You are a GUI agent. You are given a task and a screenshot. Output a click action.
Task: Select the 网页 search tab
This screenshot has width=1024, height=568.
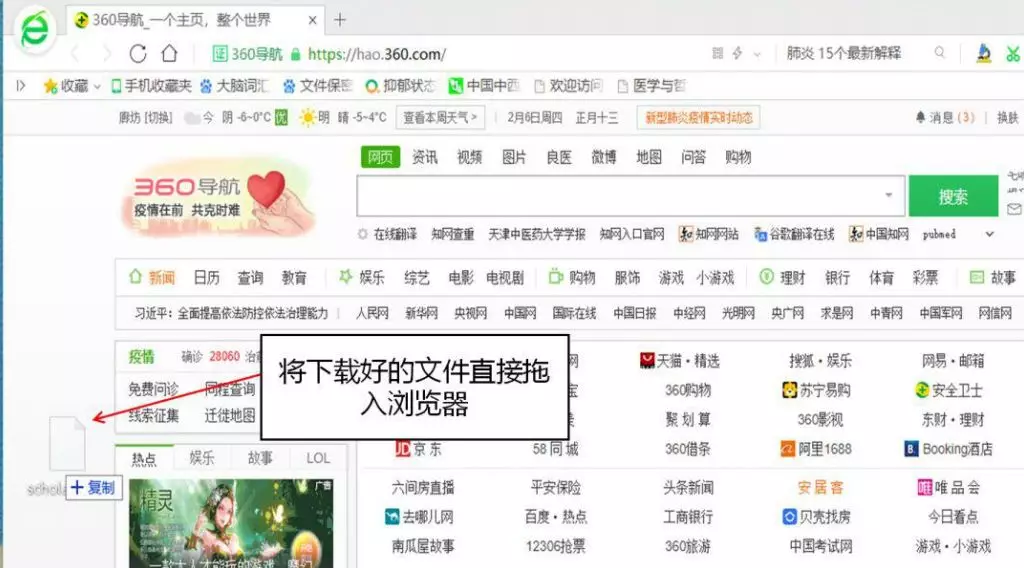tap(380, 157)
